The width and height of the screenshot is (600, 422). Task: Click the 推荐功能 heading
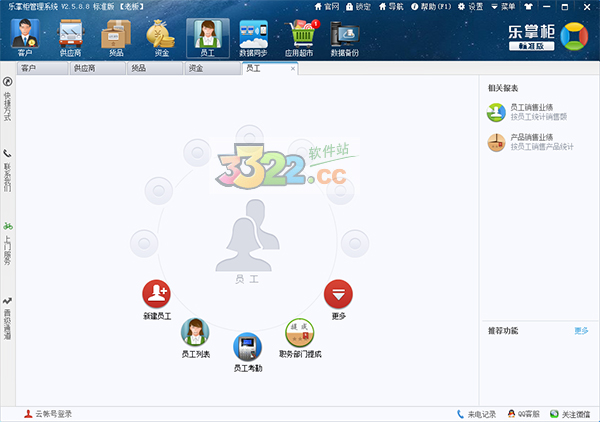coord(503,331)
